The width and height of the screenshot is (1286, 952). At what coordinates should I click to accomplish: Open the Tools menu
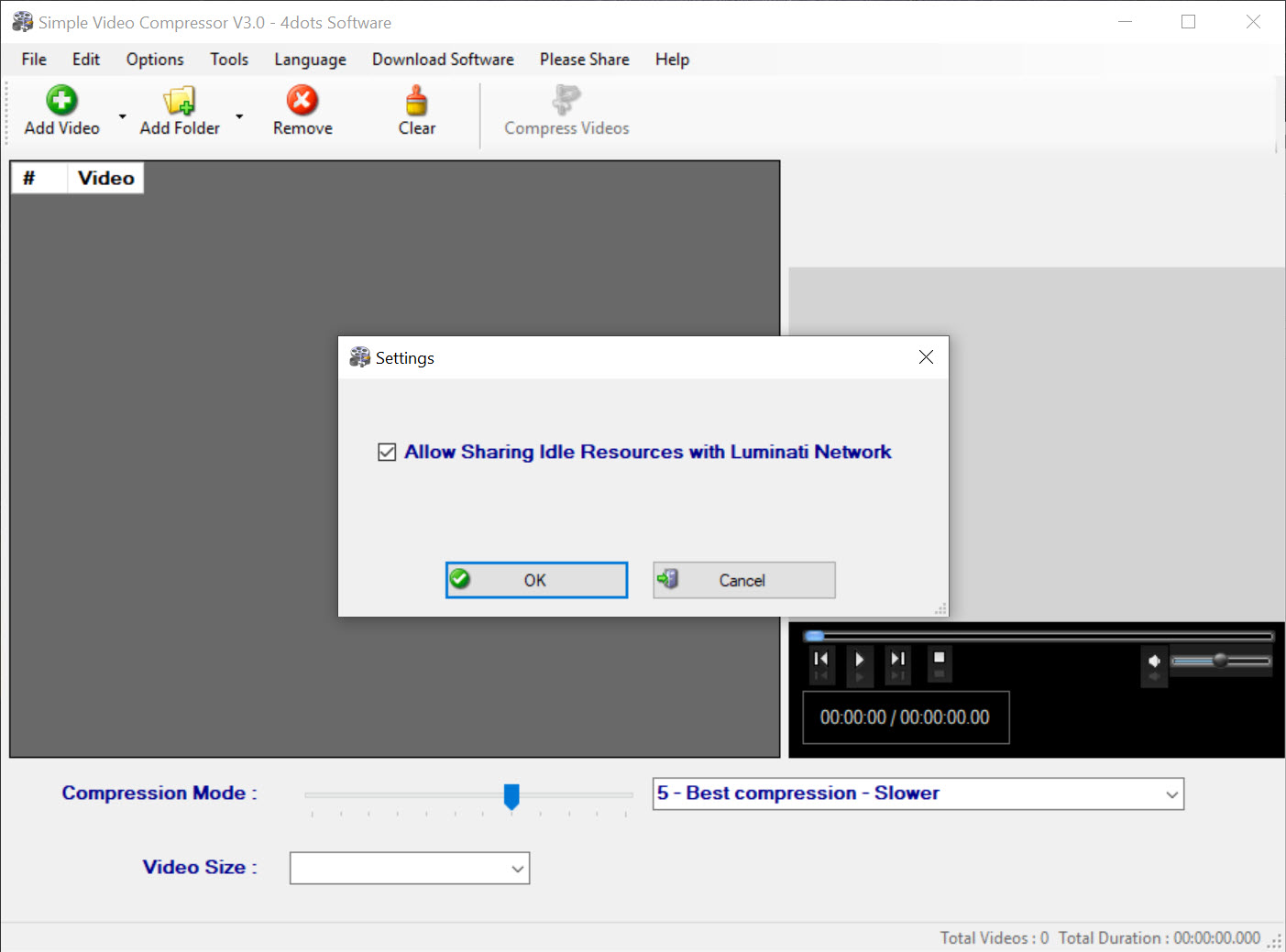click(x=229, y=60)
